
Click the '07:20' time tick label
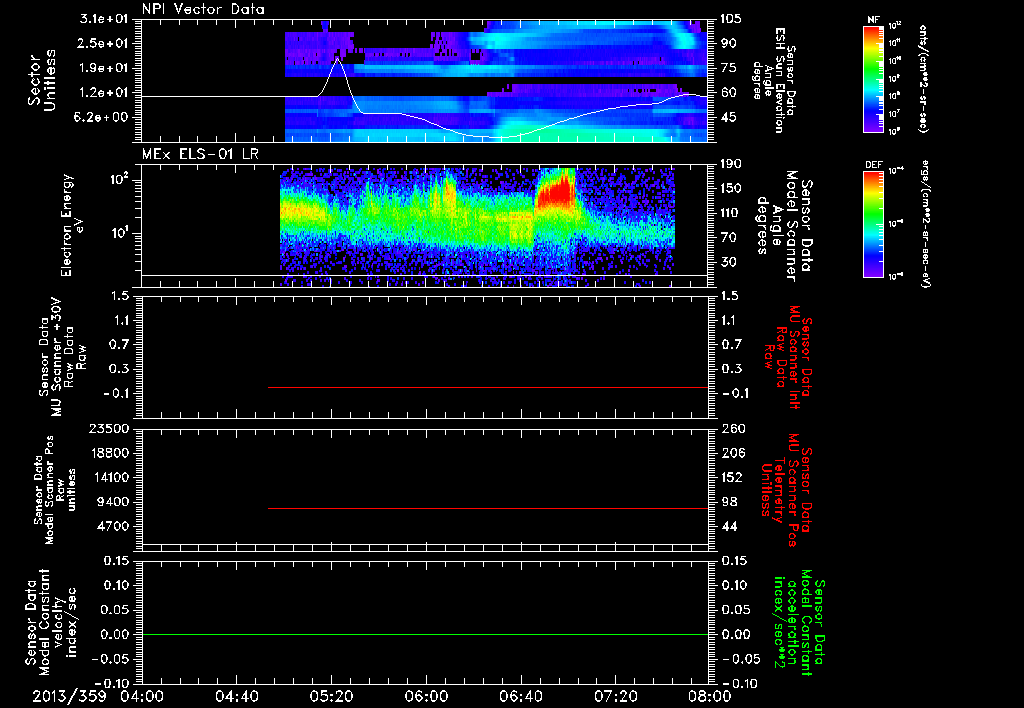[x=615, y=696]
